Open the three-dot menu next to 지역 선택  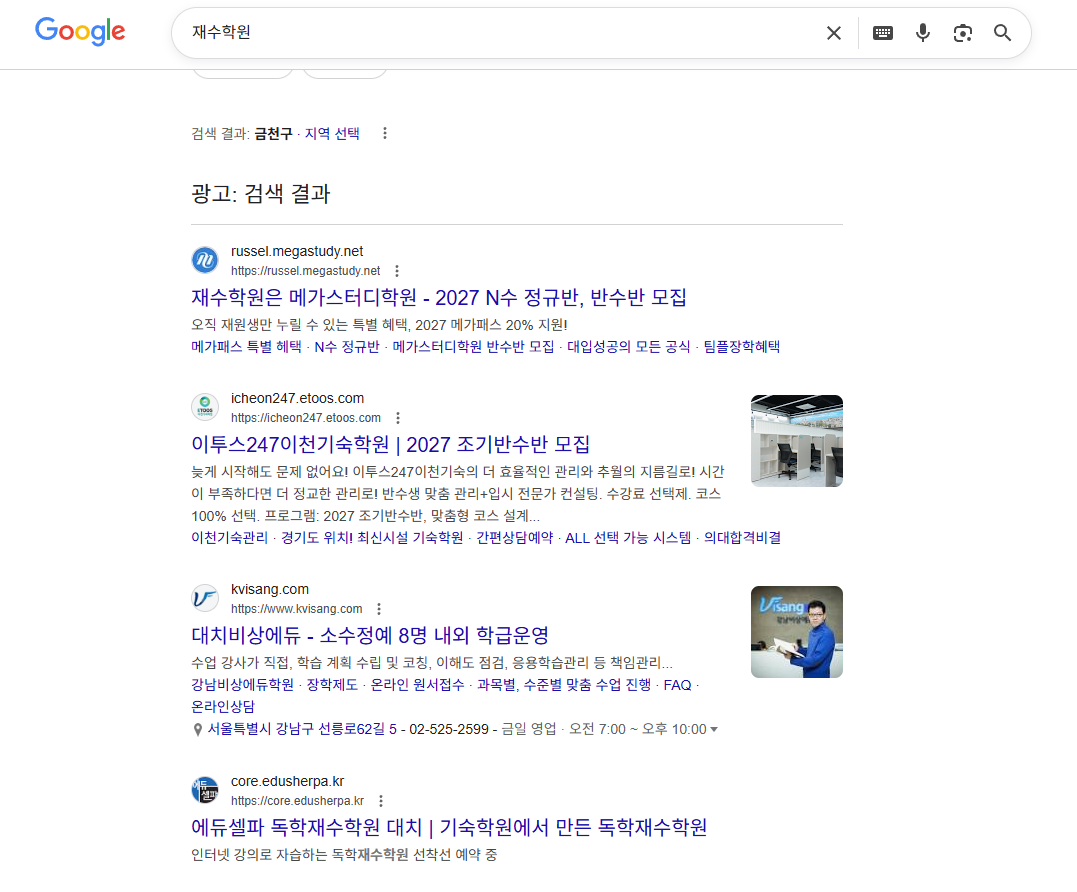click(x=385, y=134)
